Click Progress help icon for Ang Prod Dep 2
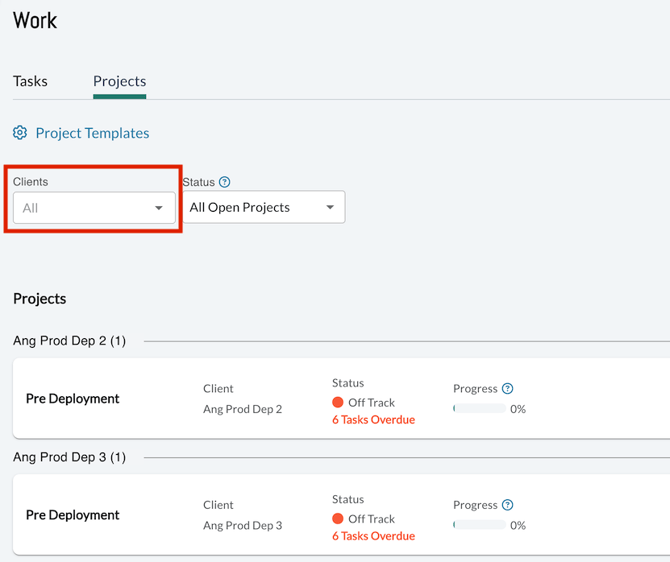 tap(507, 388)
